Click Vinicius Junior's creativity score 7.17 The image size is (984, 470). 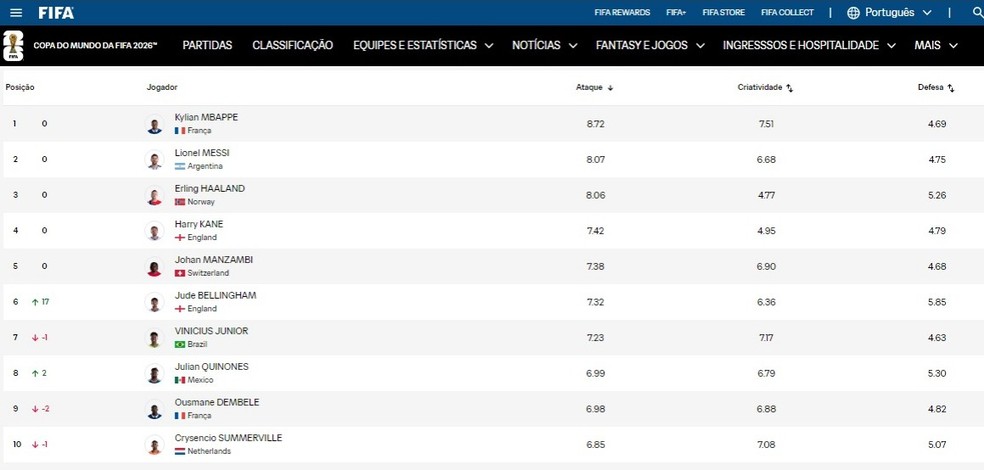click(x=766, y=338)
